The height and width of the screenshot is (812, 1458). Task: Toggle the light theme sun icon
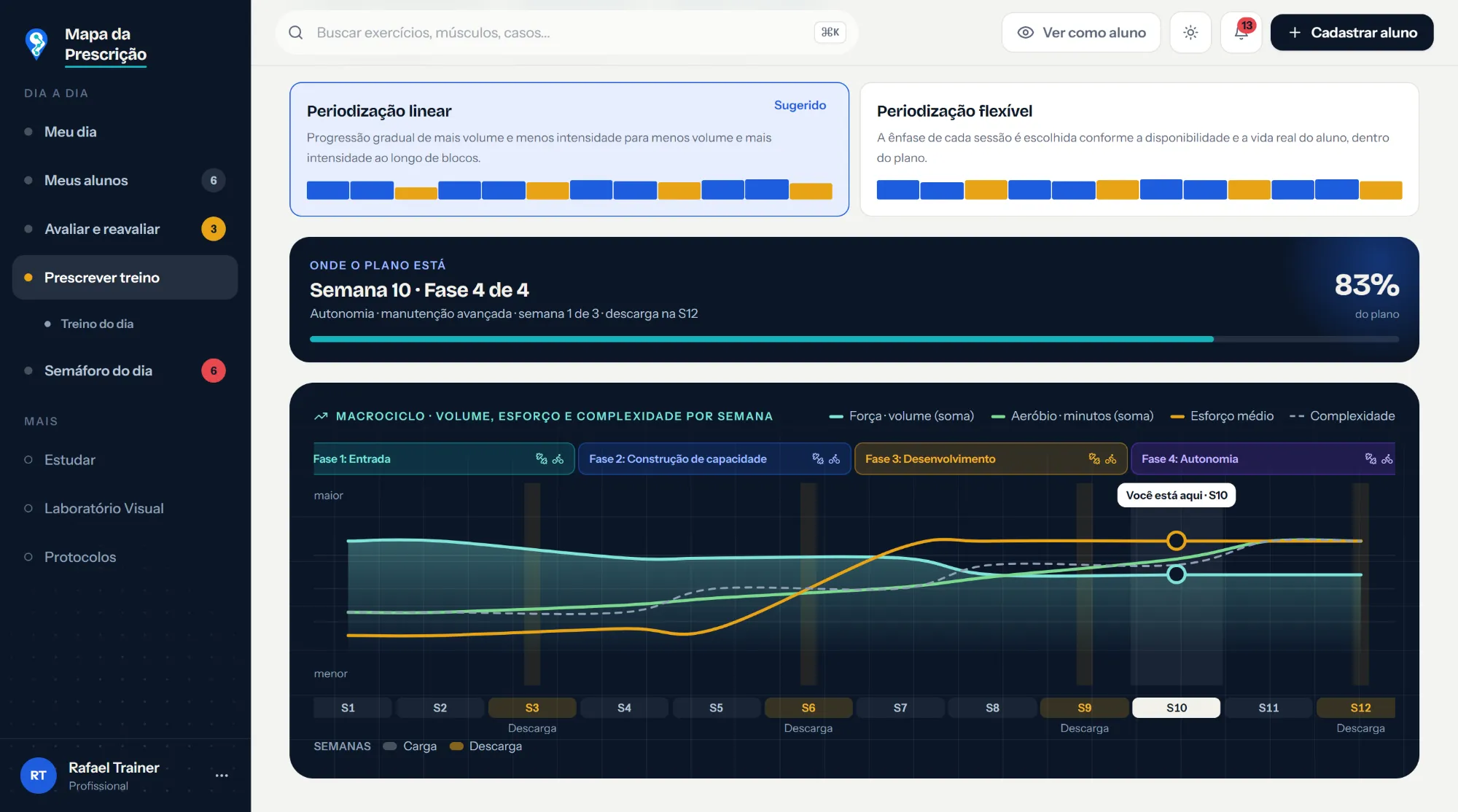pos(1190,32)
